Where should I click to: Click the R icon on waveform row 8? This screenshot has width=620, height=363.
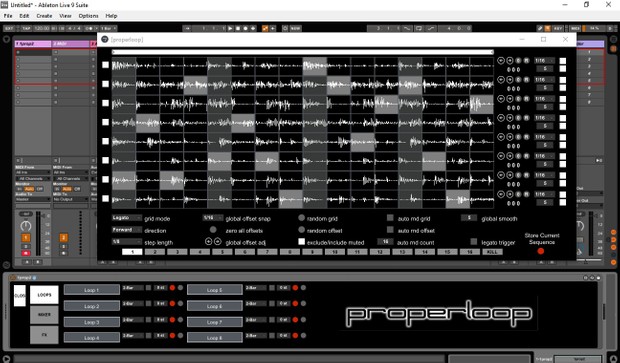click(x=526, y=194)
